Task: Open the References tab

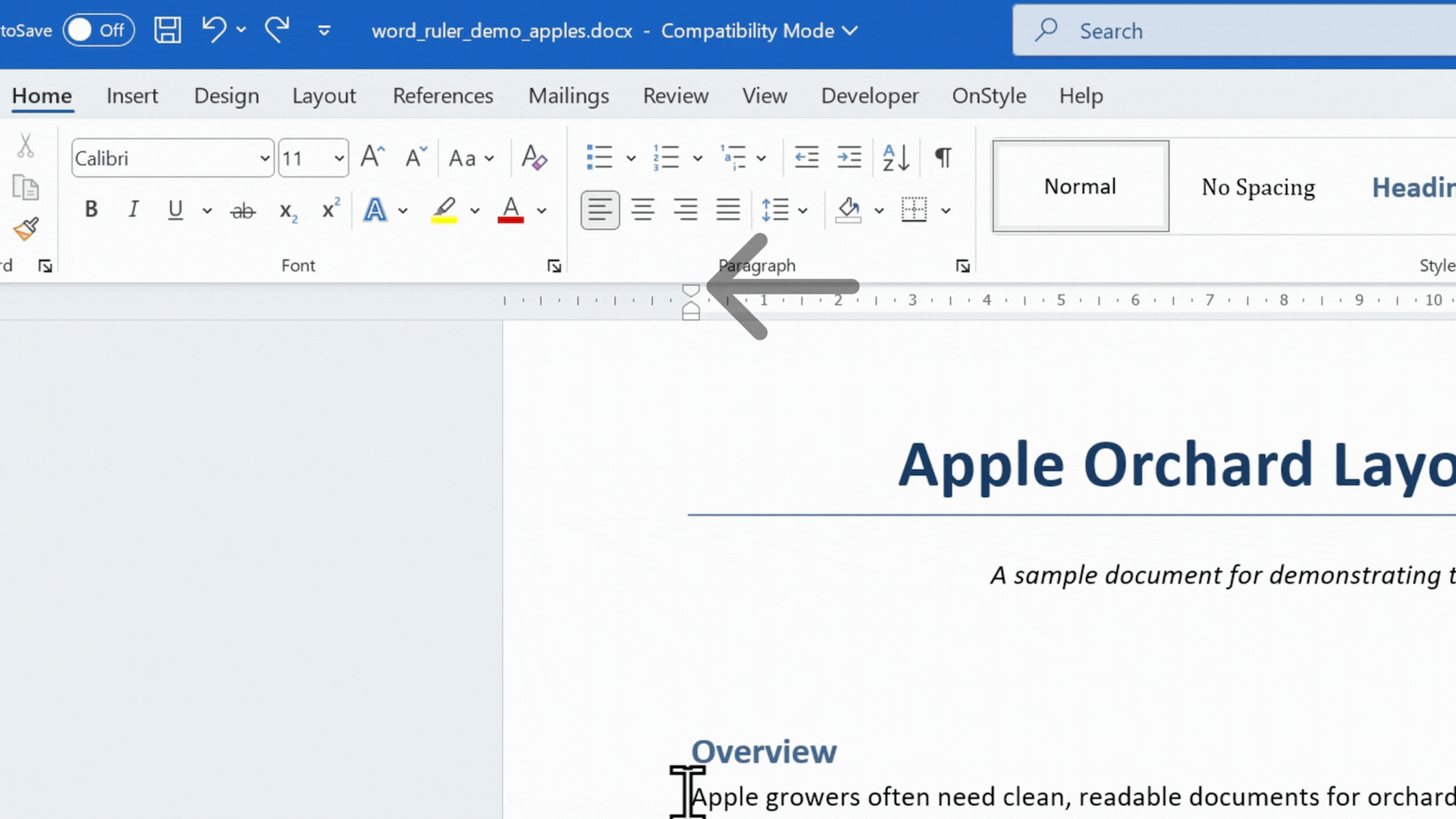Action: tap(443, 96)
